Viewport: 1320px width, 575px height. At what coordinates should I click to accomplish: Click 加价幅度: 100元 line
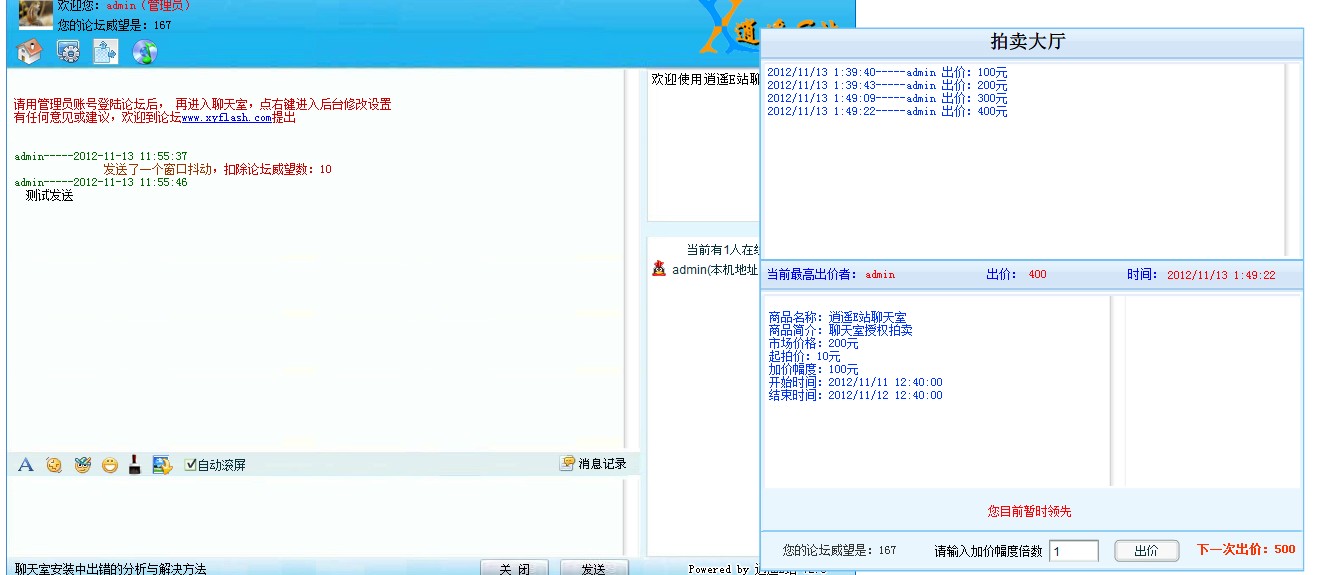(813, 369)
